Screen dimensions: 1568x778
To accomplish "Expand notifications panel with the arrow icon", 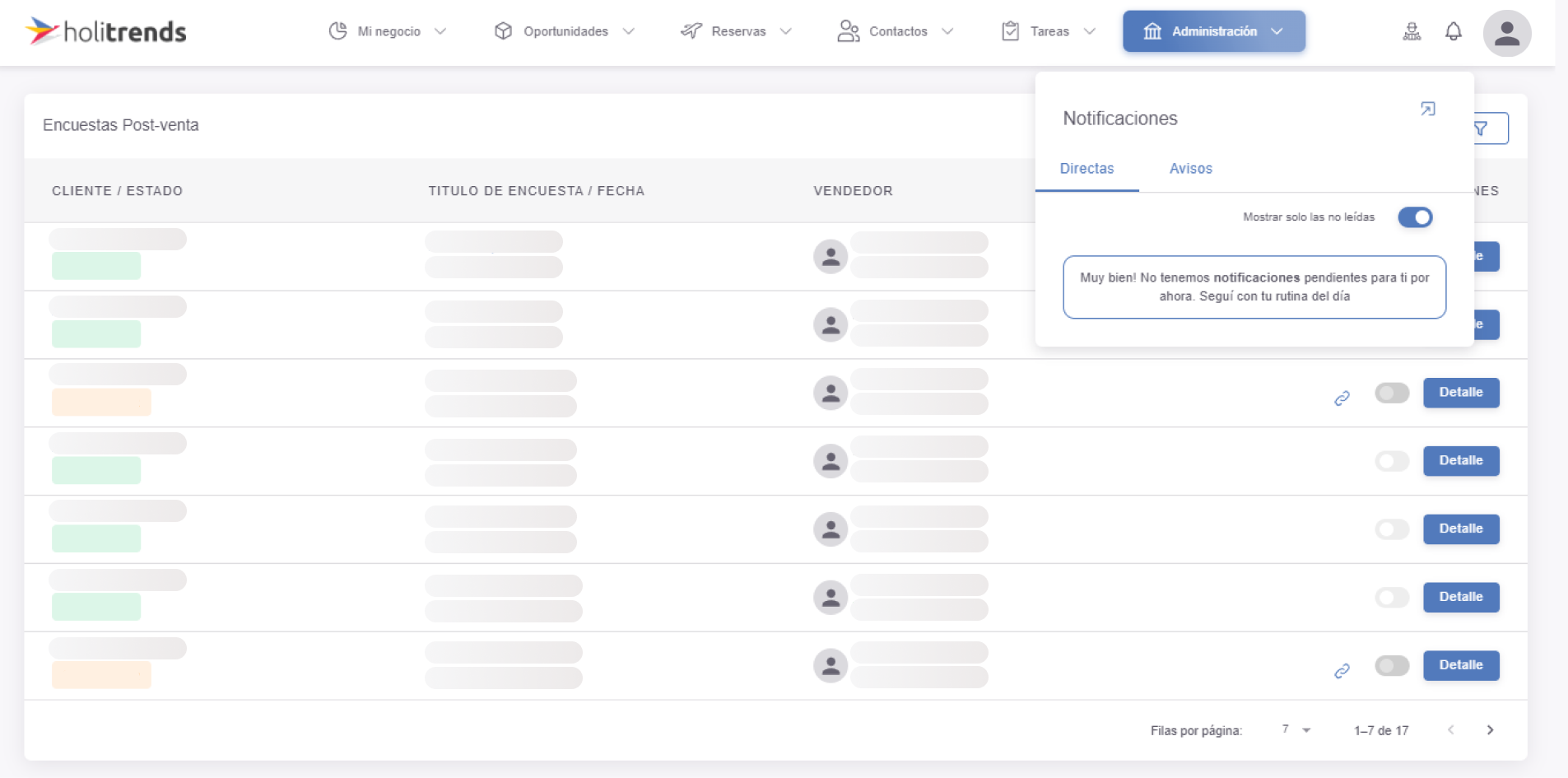I will (x=1428, y=109).
